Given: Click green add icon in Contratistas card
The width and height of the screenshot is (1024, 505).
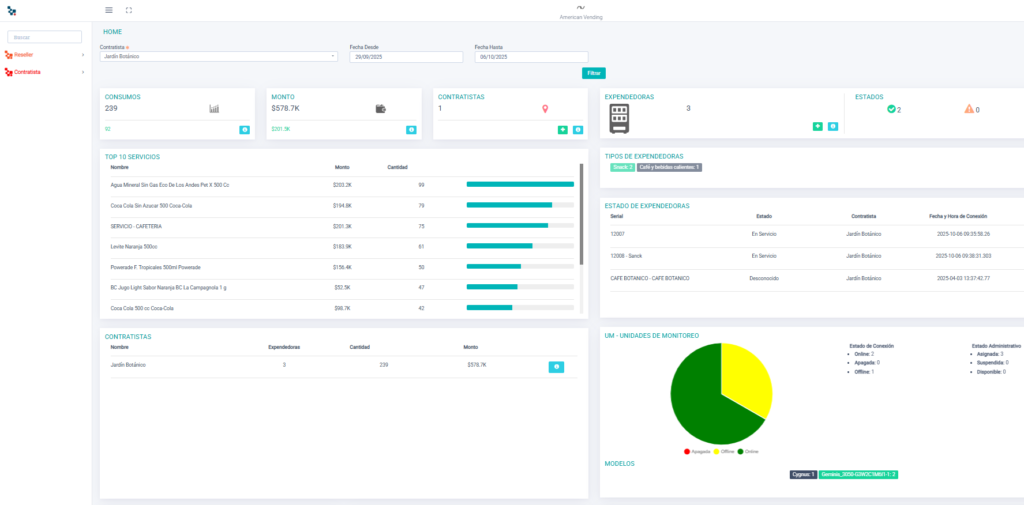Looking at the screenshot, I should (x=563, y=130).
